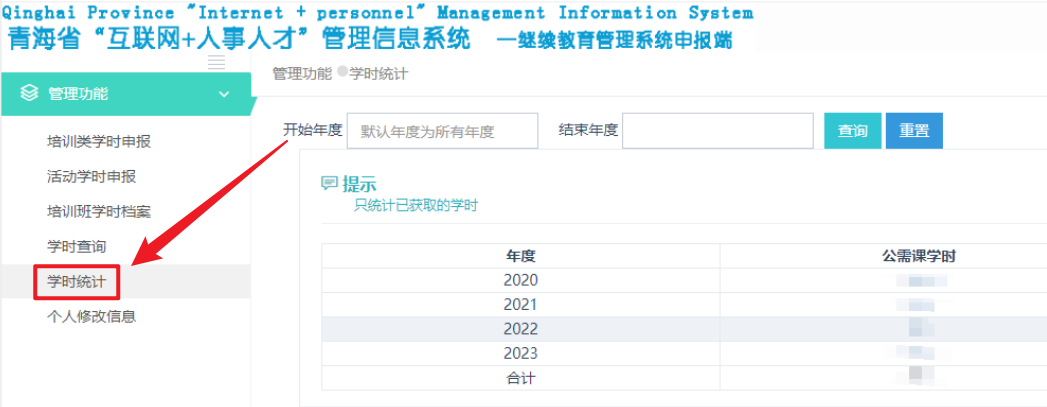Select the 活动学时申报 menu item
The width and height of the screenshot is (1047, 407).
(91, 176)
